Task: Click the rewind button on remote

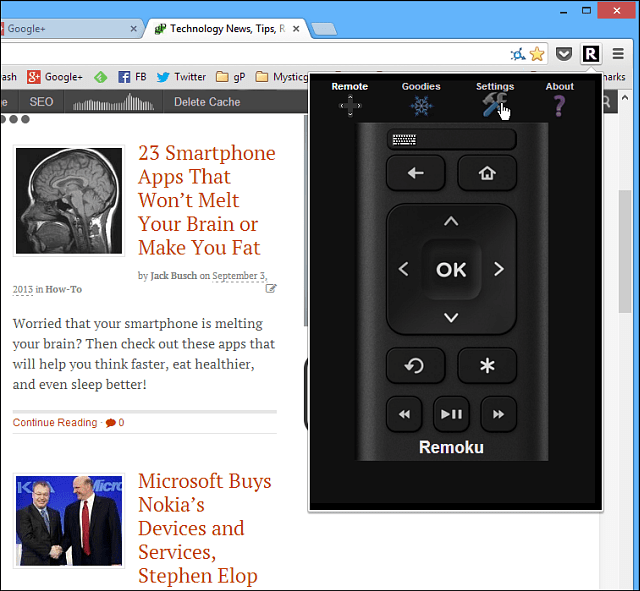Action: click(404, 414)
